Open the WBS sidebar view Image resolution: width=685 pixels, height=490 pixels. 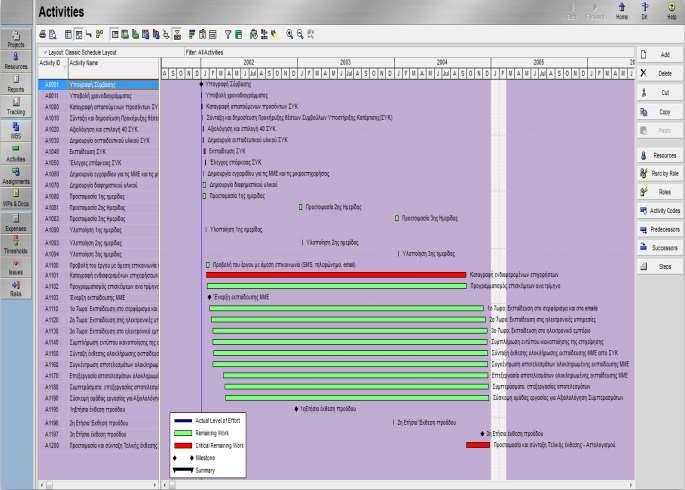pyautogui.click(x=16, y=130)
